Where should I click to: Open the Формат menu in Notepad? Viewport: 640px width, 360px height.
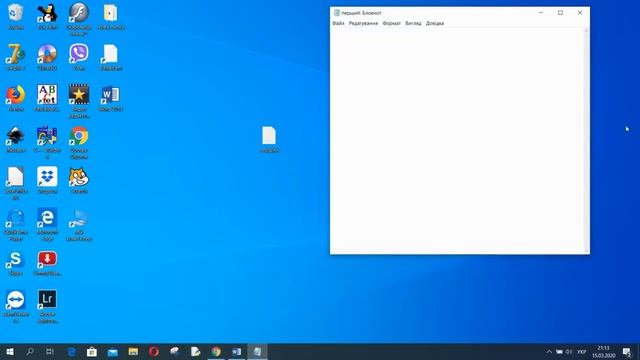391,23
